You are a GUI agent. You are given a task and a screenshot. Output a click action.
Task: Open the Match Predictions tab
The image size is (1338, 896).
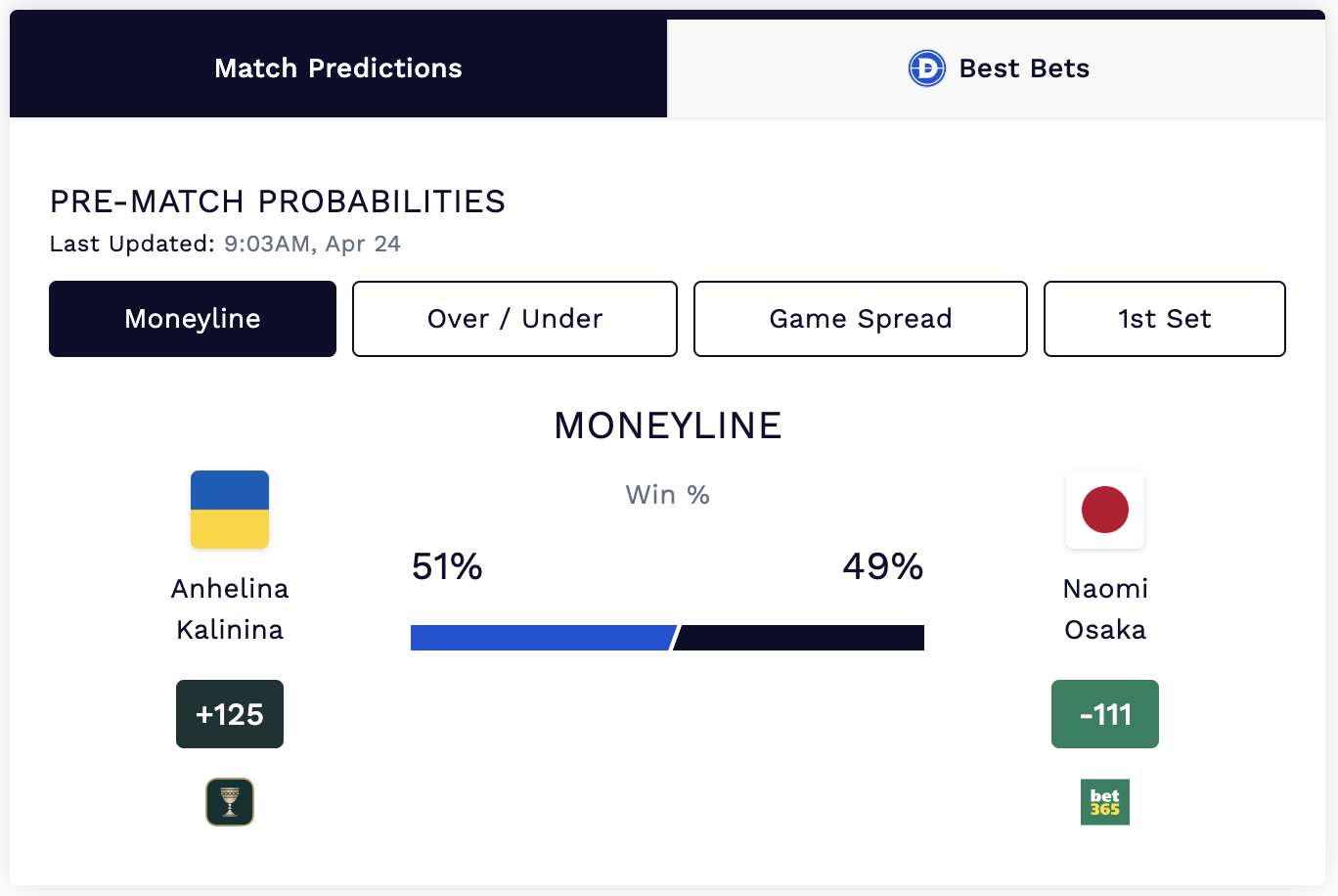point(337,68)
